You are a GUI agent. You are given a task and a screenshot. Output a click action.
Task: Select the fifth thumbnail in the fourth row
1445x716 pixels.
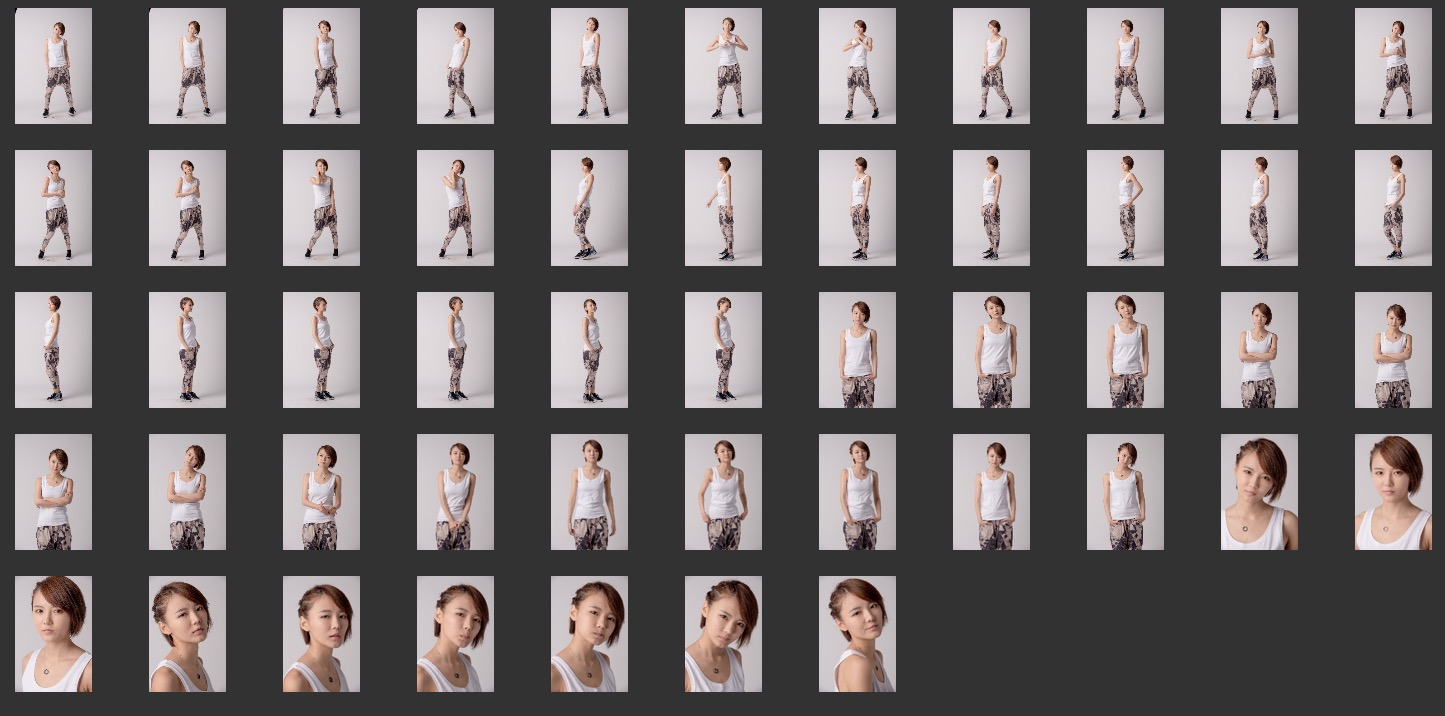click(x=589, y=492)
